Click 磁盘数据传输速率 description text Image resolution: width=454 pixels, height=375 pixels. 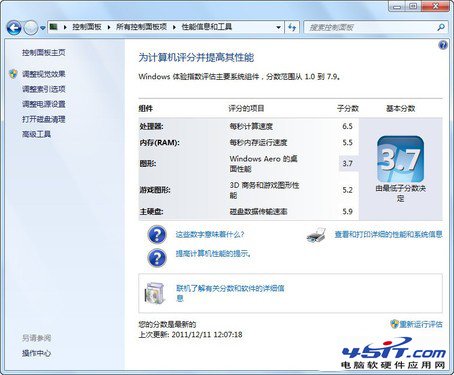pyautogui.click(x=258, y=212)
